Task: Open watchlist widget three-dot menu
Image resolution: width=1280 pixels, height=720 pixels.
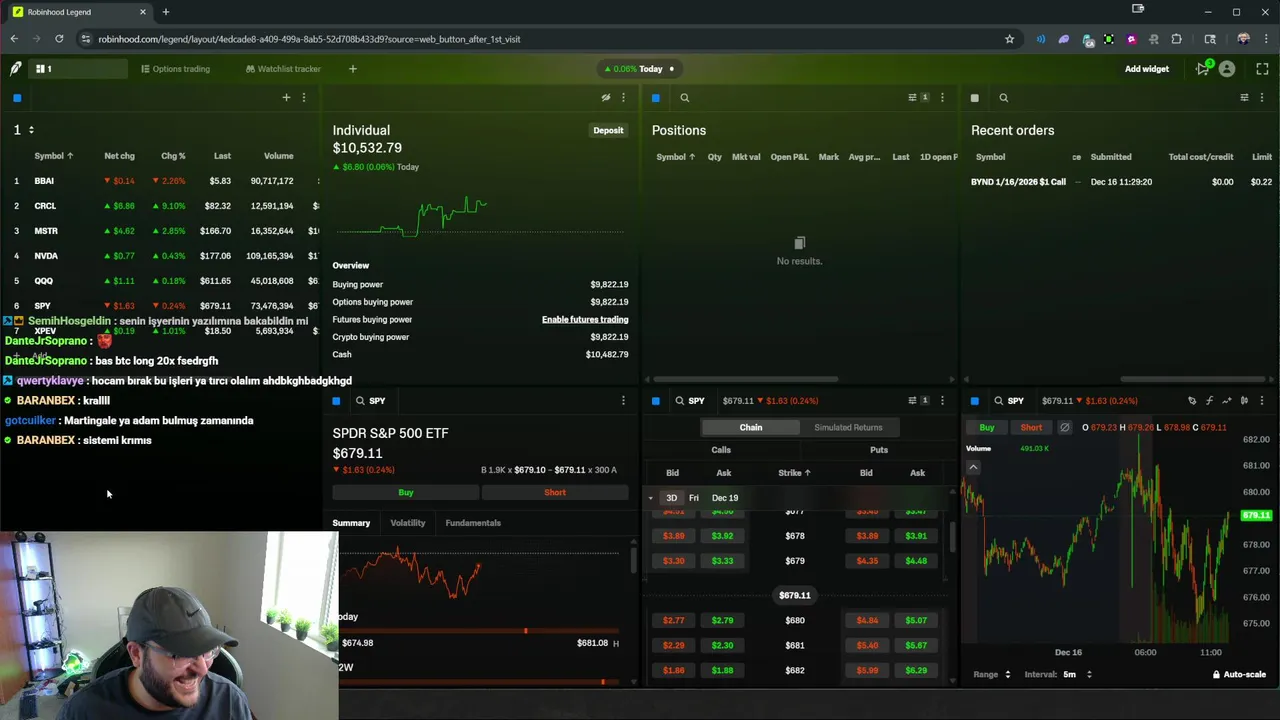Action: tap(304, 97)
